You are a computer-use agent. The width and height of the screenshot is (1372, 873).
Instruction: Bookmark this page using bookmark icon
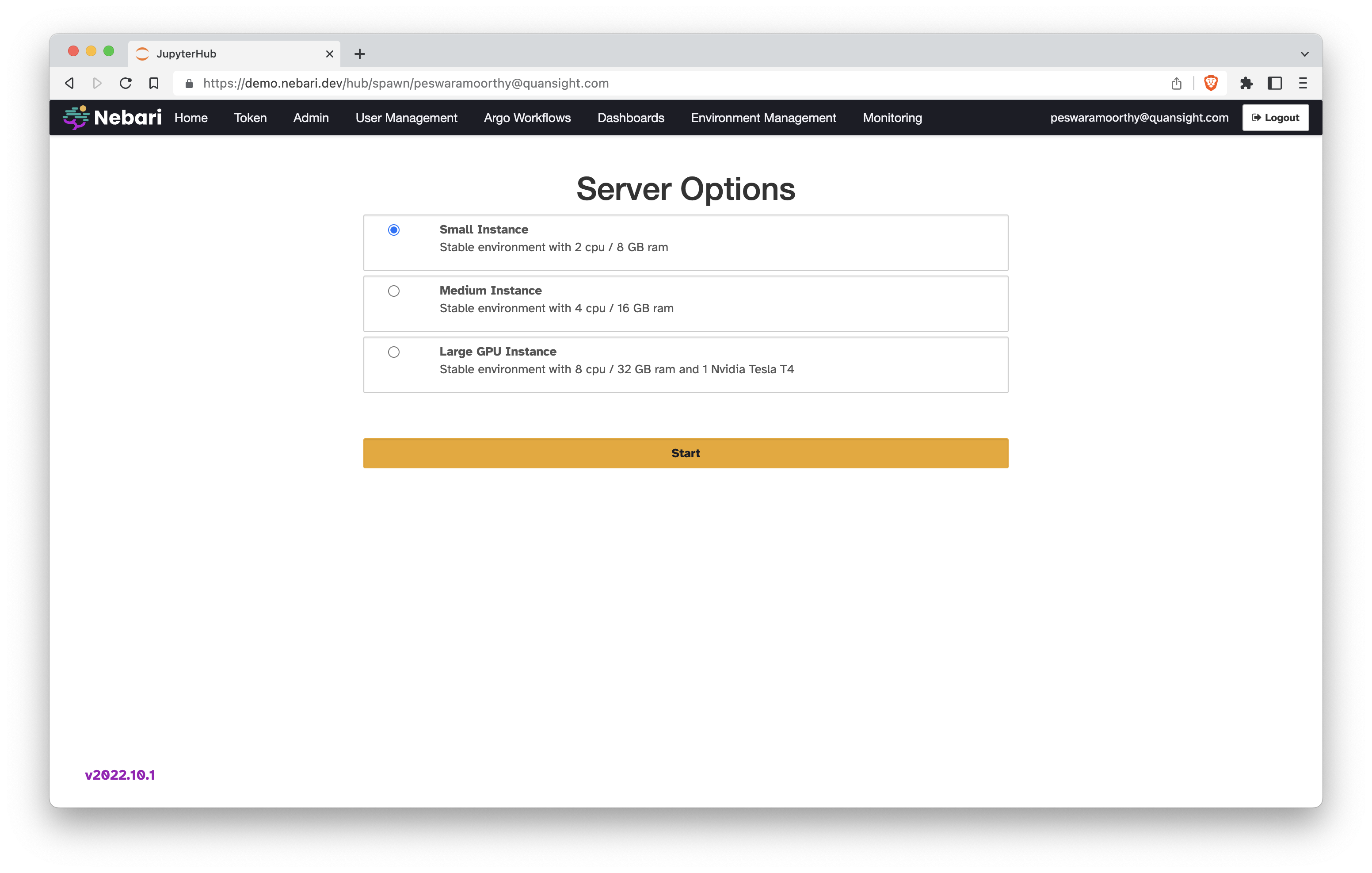154,83
